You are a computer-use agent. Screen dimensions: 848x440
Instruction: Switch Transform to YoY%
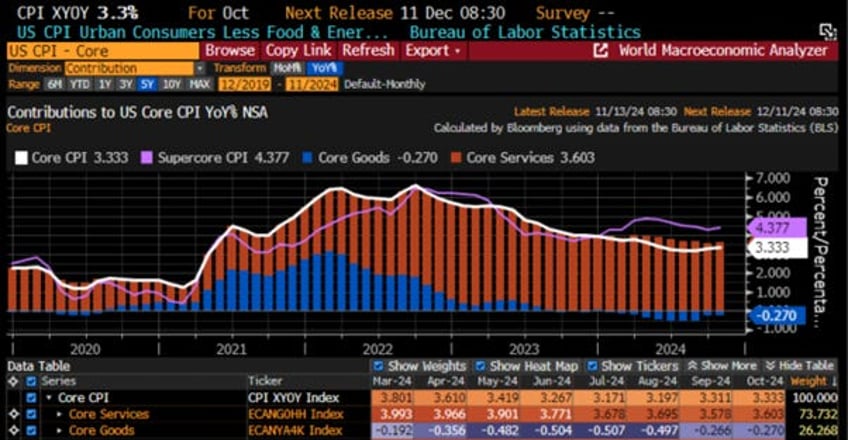pyautogui.click(x=325, y=68)
